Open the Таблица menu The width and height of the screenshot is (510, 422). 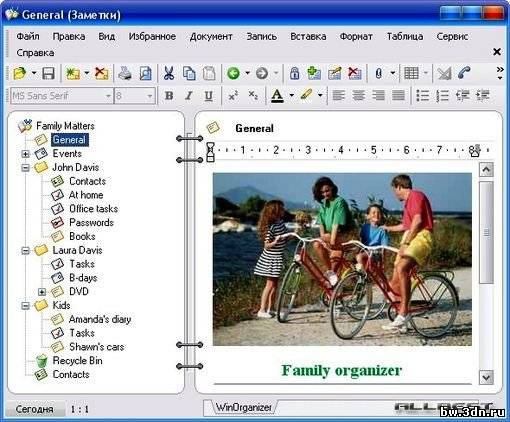coord(405,36)
